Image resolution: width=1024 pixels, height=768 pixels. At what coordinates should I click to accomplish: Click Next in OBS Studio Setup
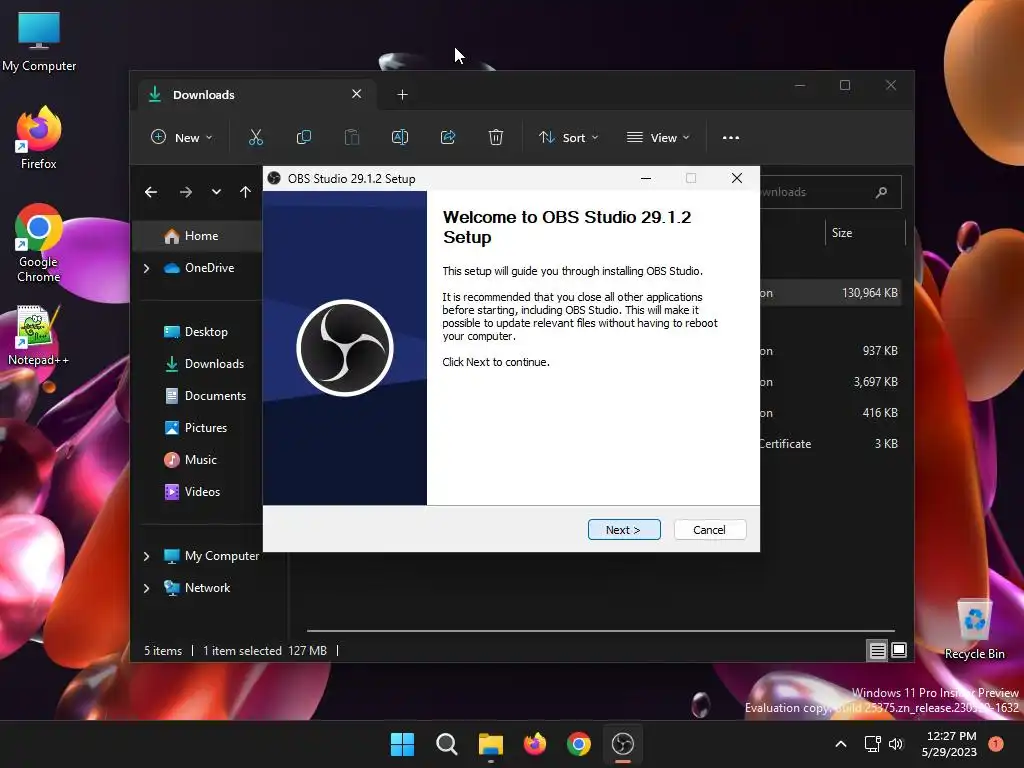click(x=624, y=530)
